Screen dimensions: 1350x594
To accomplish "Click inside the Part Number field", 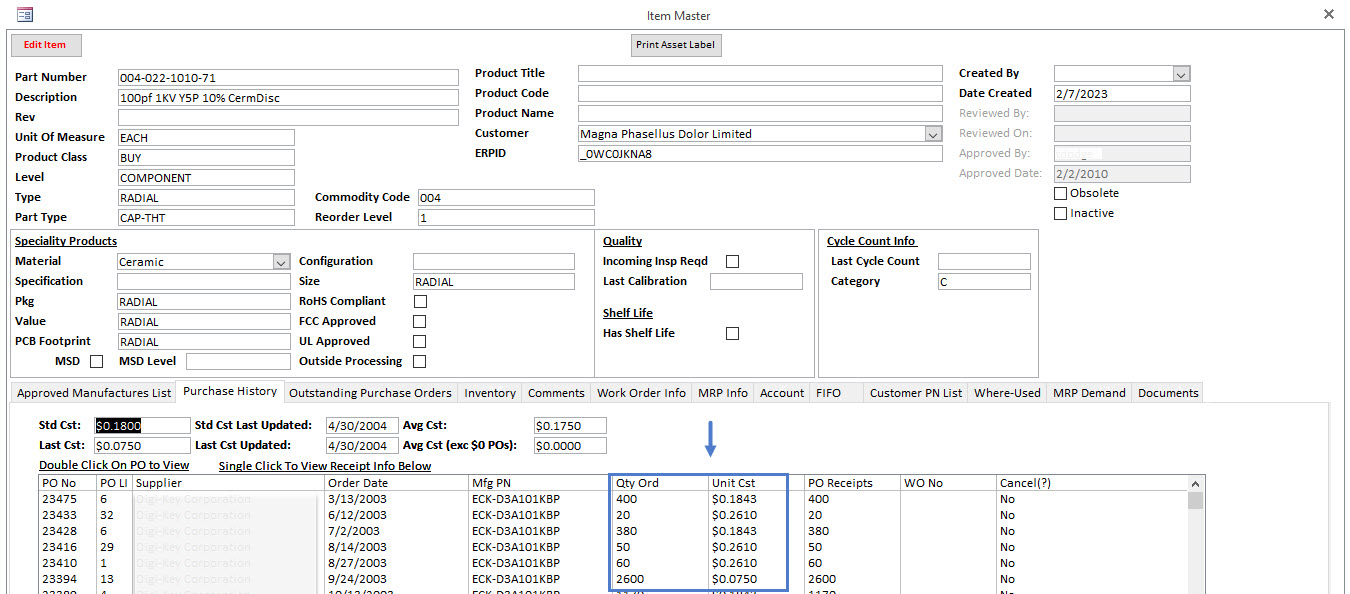I will click(x=288, y=76).
